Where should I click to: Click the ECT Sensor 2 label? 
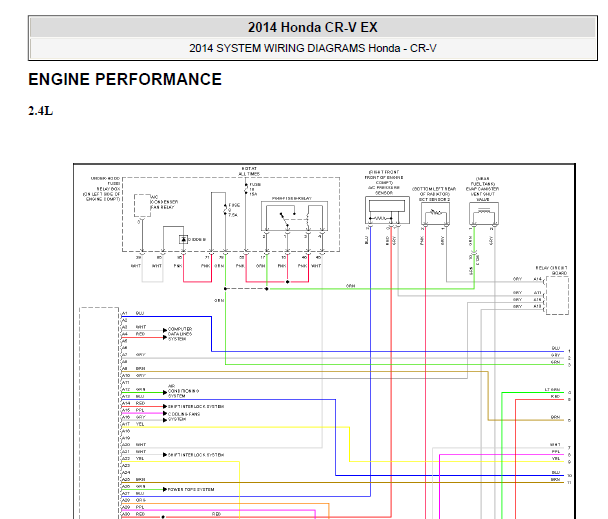coord(434,194)
